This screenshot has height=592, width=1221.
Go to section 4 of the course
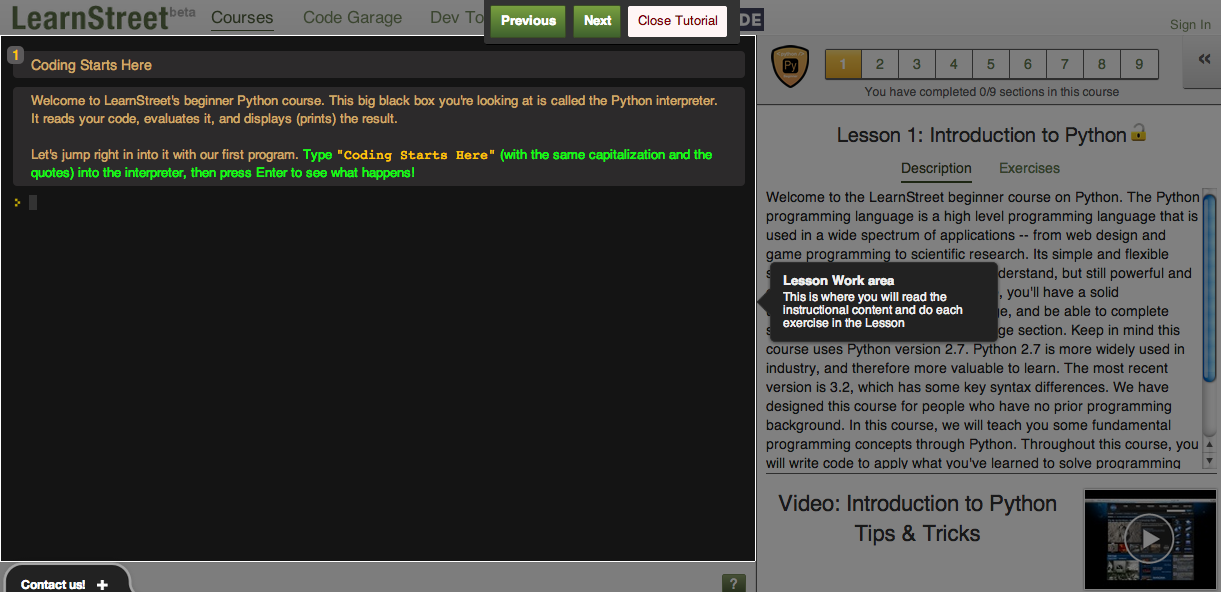click(x=954, y=64)
